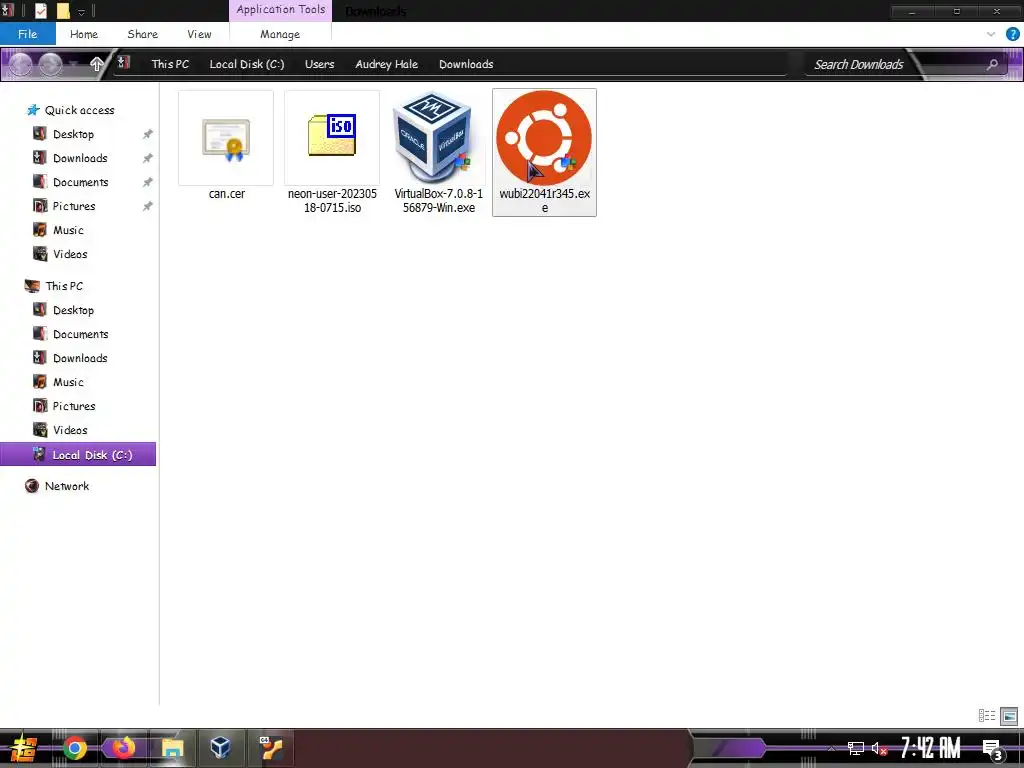The width and height of the screenshot is (1024, 768).
Task: Open VirtualBox taskbar icon
Action: point(221,748)
